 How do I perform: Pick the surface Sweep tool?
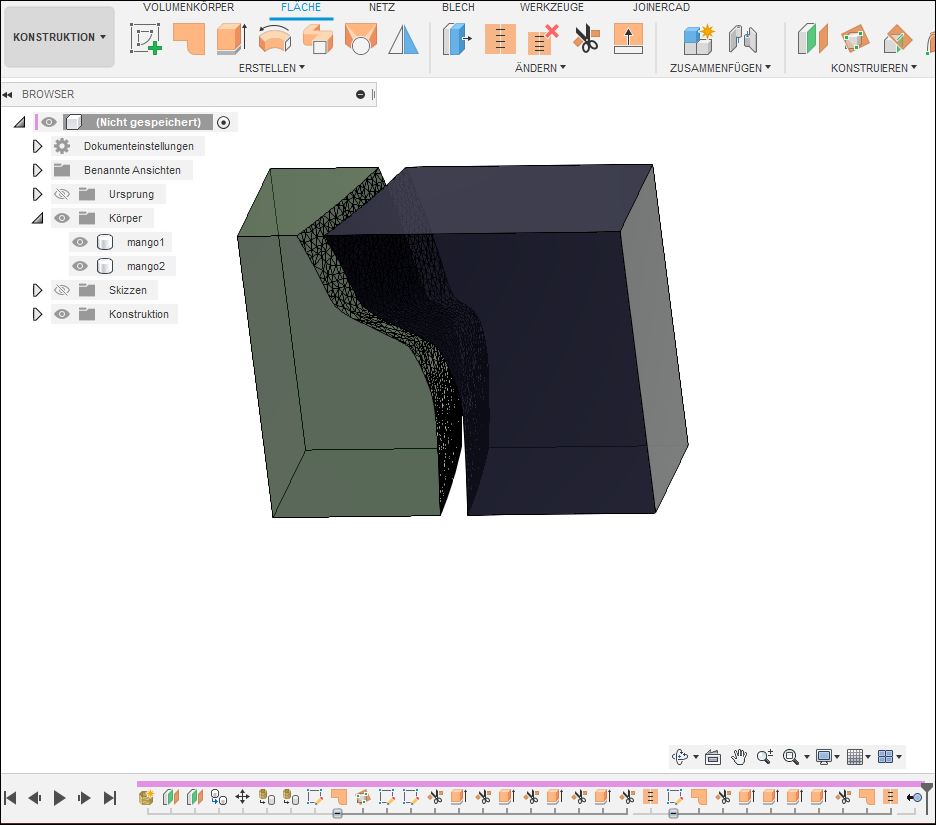pos(318,39)
